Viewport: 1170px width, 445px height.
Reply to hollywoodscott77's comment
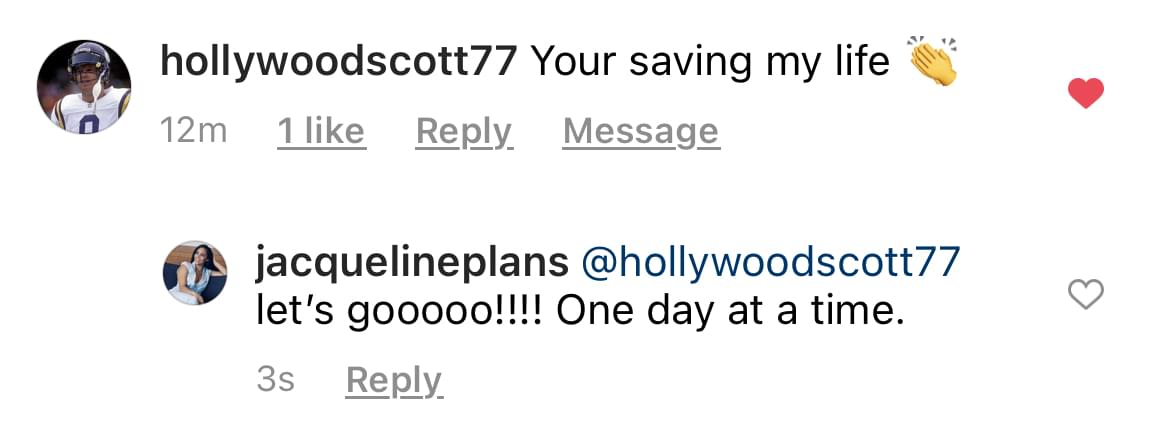point(464,131)
